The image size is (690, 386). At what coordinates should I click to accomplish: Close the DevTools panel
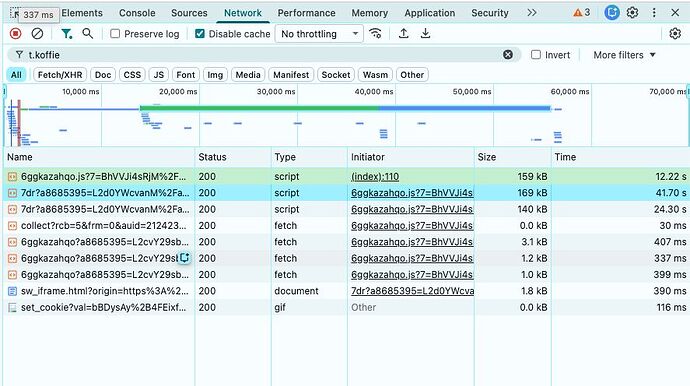tap(675, 13)
